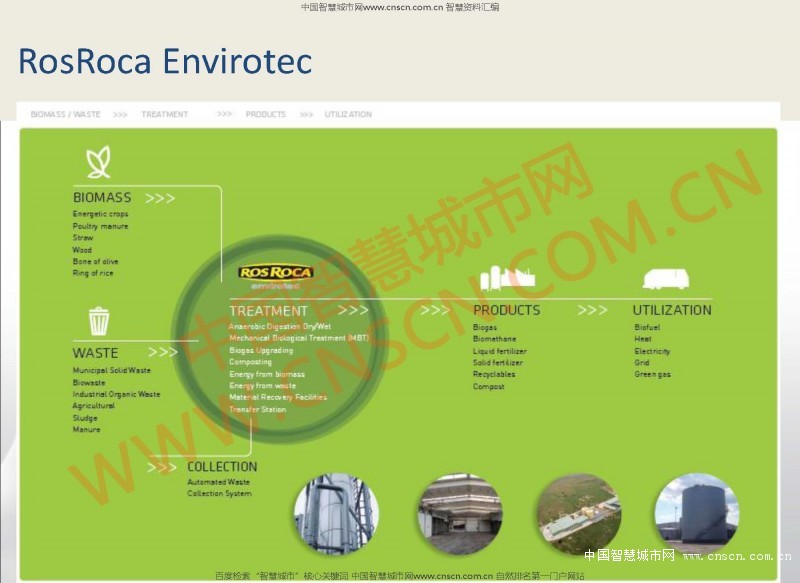The width and height of the screenshot is (800, 583).
Task: Click 'Bone of olive' text
Action: pyautogui.click(x=95, y=261)
